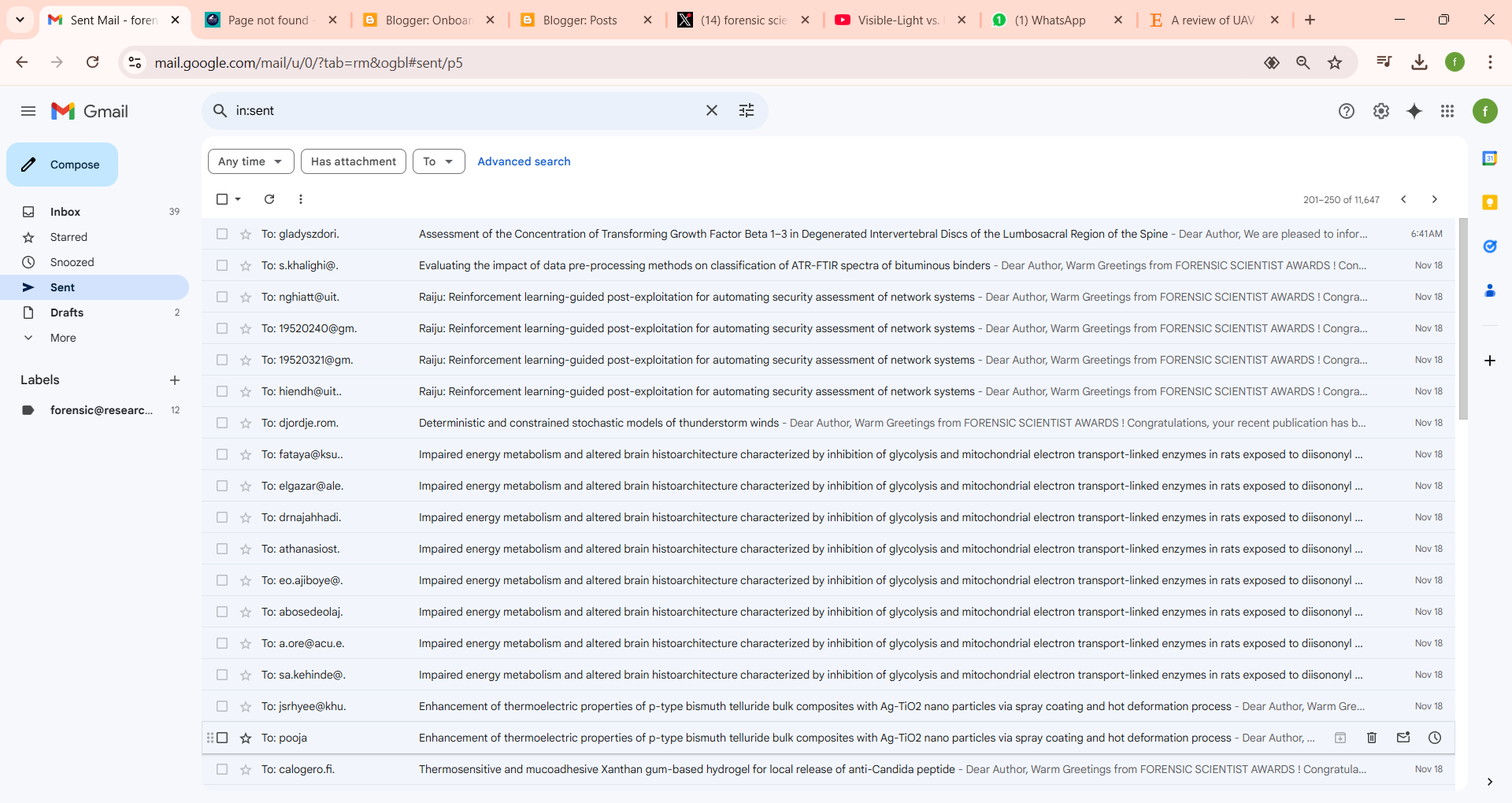The image size is (1512, 803).
Task: Expand the More section in sidebar
Action: tap(63, 338)
